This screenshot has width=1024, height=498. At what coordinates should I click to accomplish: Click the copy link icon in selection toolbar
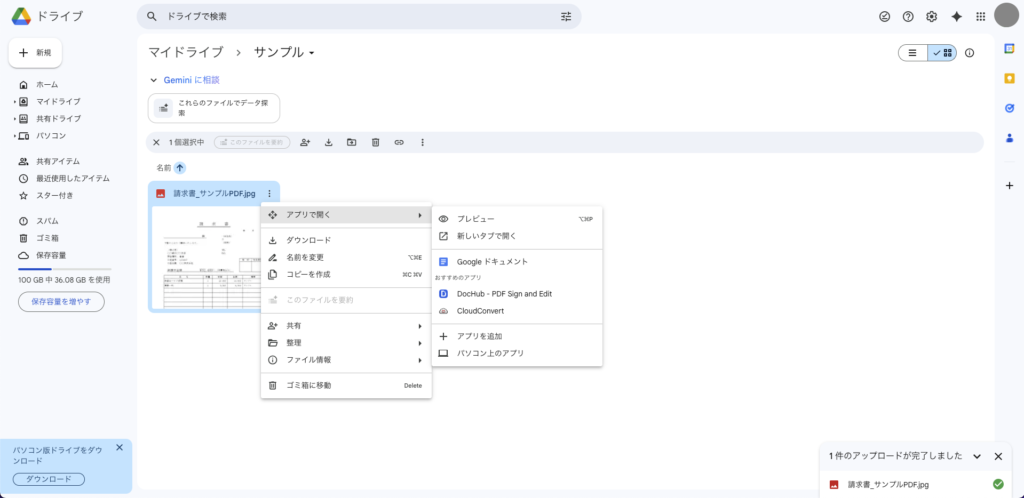coord(399,142)
